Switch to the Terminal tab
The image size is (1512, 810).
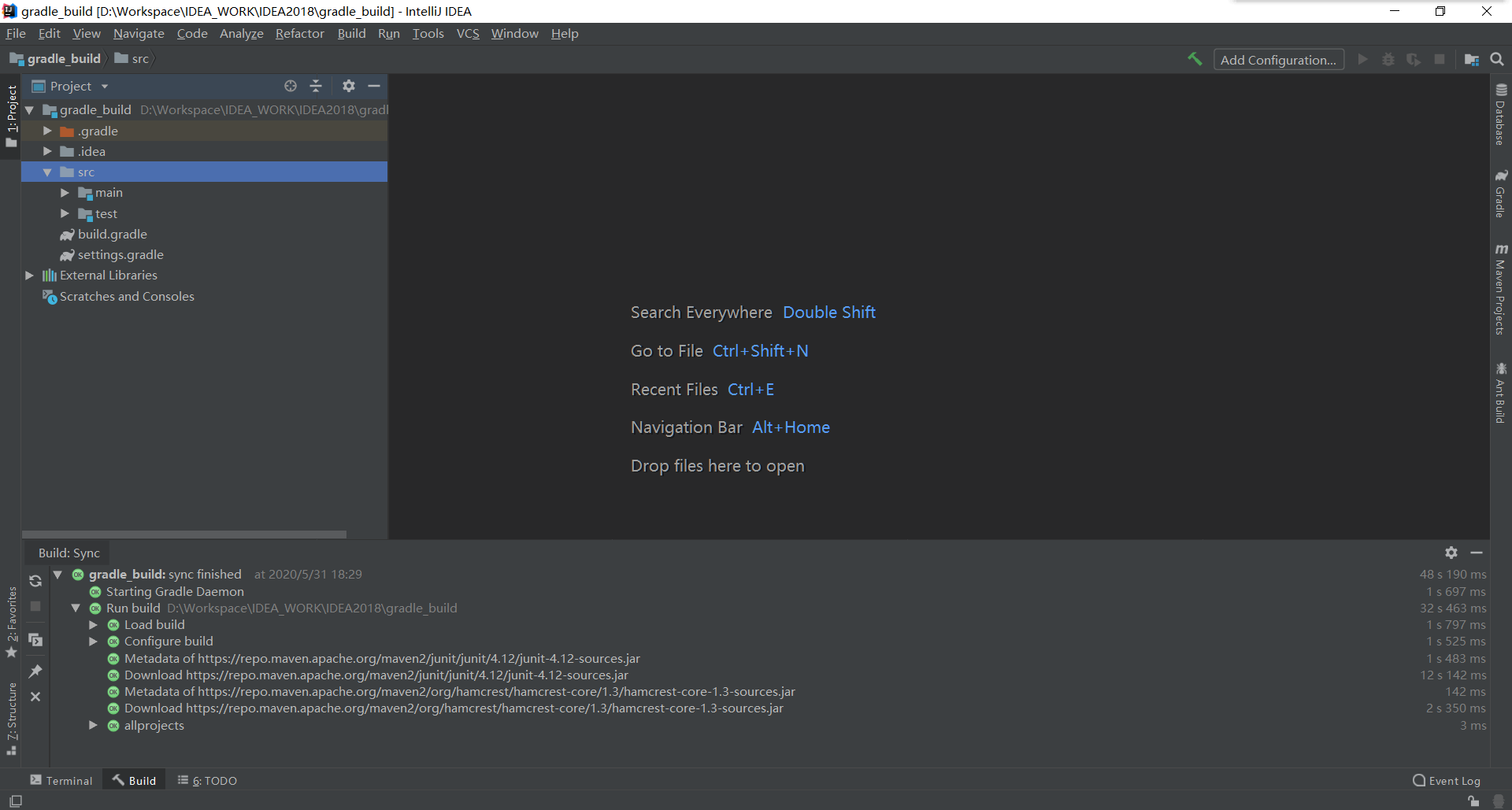click(61, 780)
